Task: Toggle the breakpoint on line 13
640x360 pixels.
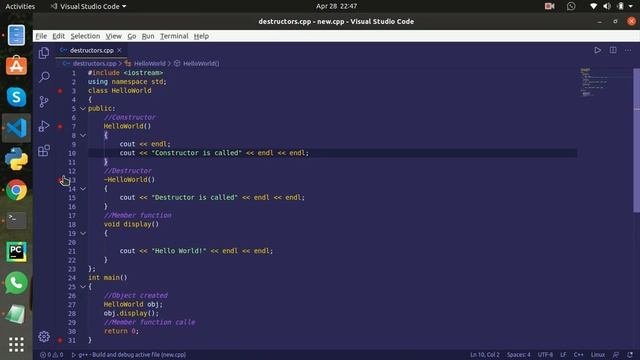Action: (60, 180)
